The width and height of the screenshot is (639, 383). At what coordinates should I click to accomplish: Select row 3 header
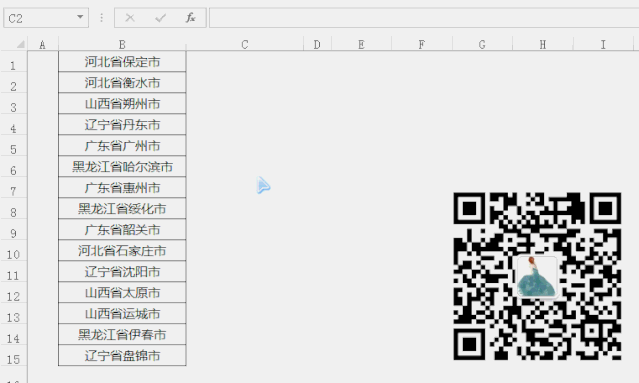coord(13,104)
